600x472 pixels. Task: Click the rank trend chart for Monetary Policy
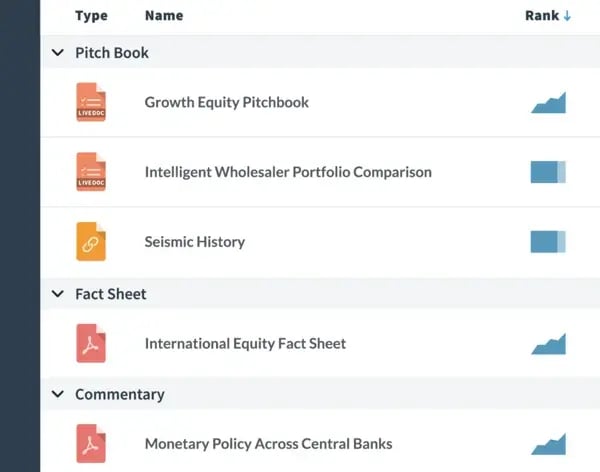tap(548, 443)
